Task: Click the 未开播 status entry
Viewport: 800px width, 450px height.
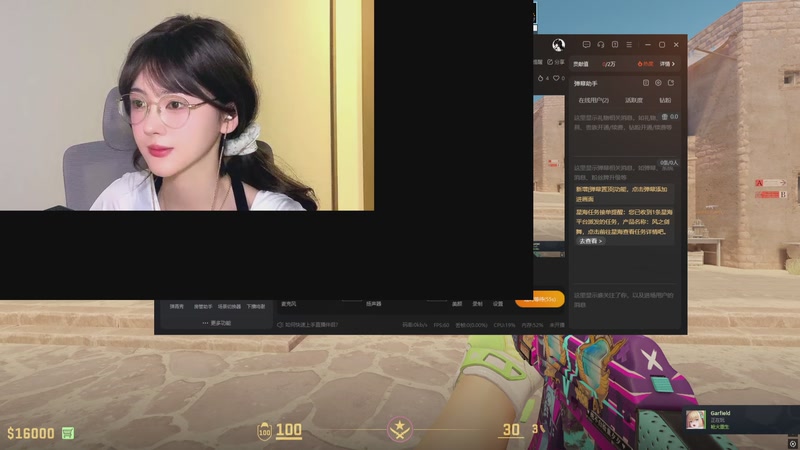Action: click(557, 325)
